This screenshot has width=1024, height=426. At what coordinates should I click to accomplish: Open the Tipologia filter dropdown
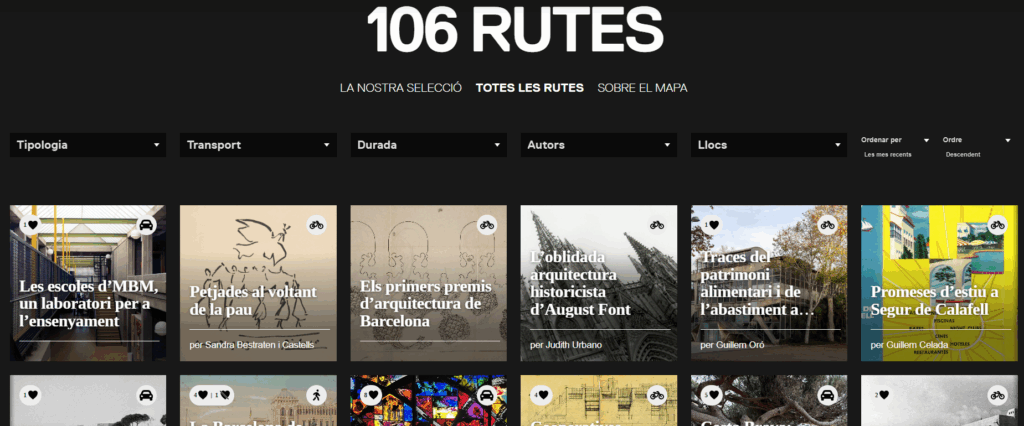click(88, 145)
